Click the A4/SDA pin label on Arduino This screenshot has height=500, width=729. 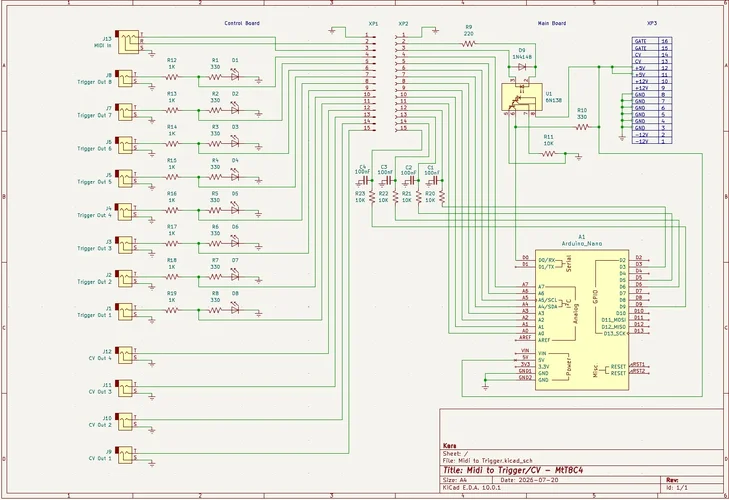click(x=548, y=307)
